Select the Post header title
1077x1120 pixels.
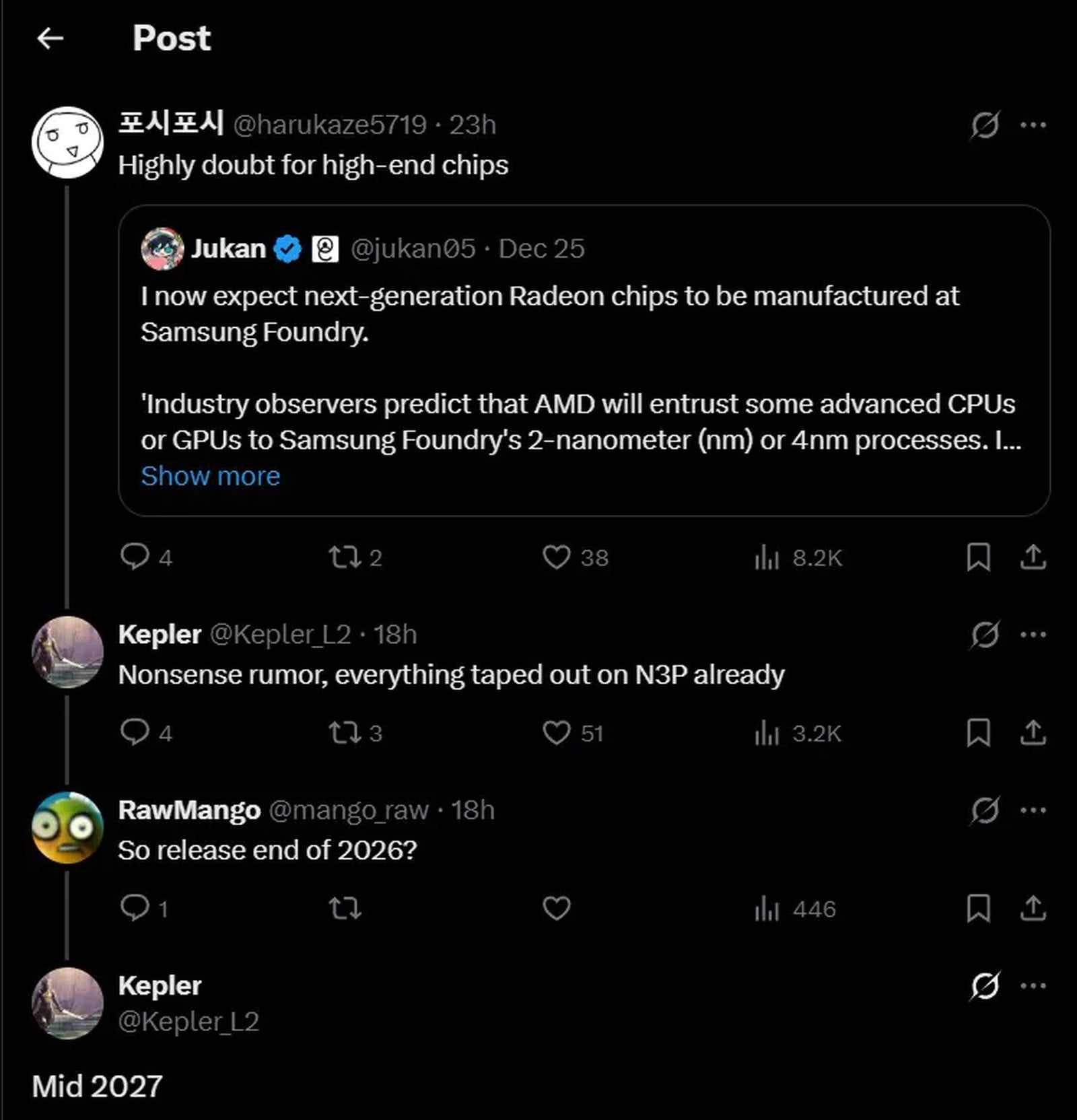coord(170,39)
